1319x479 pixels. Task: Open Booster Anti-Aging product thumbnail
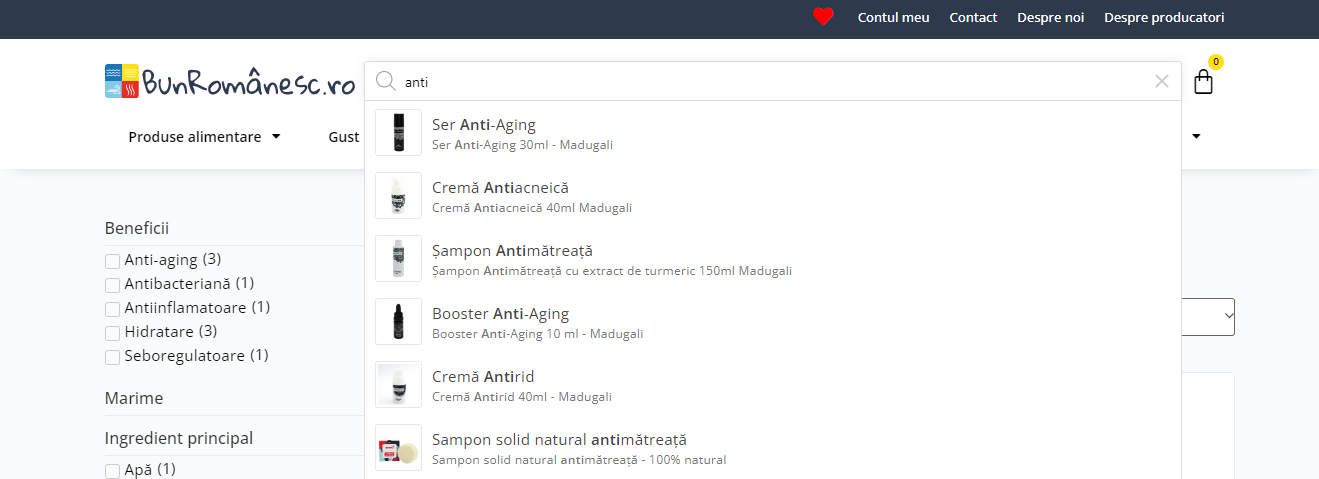coord(398,321)
